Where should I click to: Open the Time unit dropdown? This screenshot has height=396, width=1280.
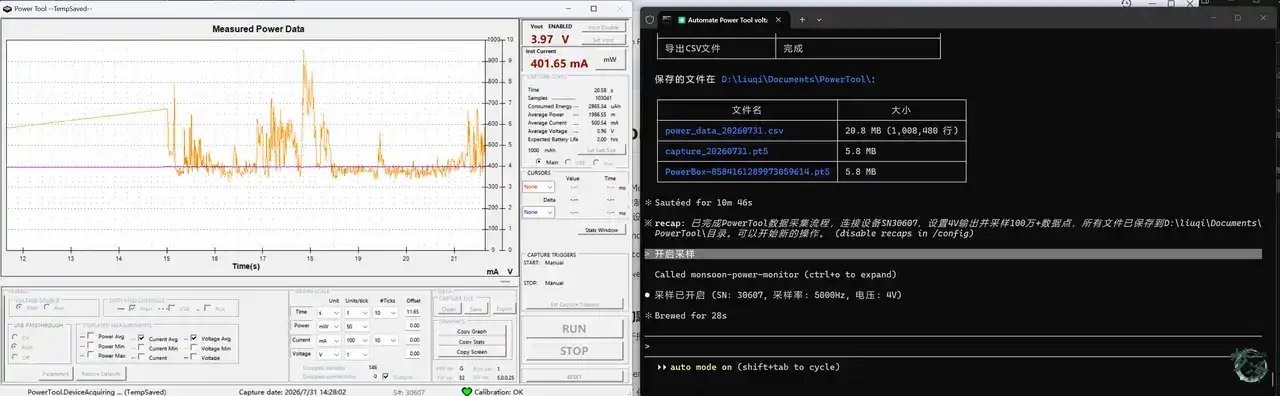point(327,313)
